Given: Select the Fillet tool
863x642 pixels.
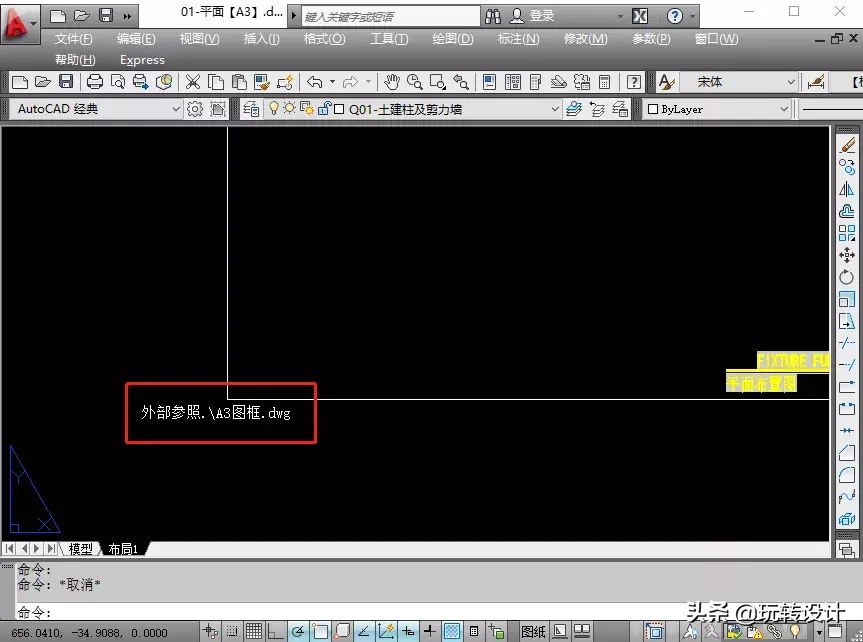Looking at the screenshot, I should pyautogui.click(x=847, y=475).
